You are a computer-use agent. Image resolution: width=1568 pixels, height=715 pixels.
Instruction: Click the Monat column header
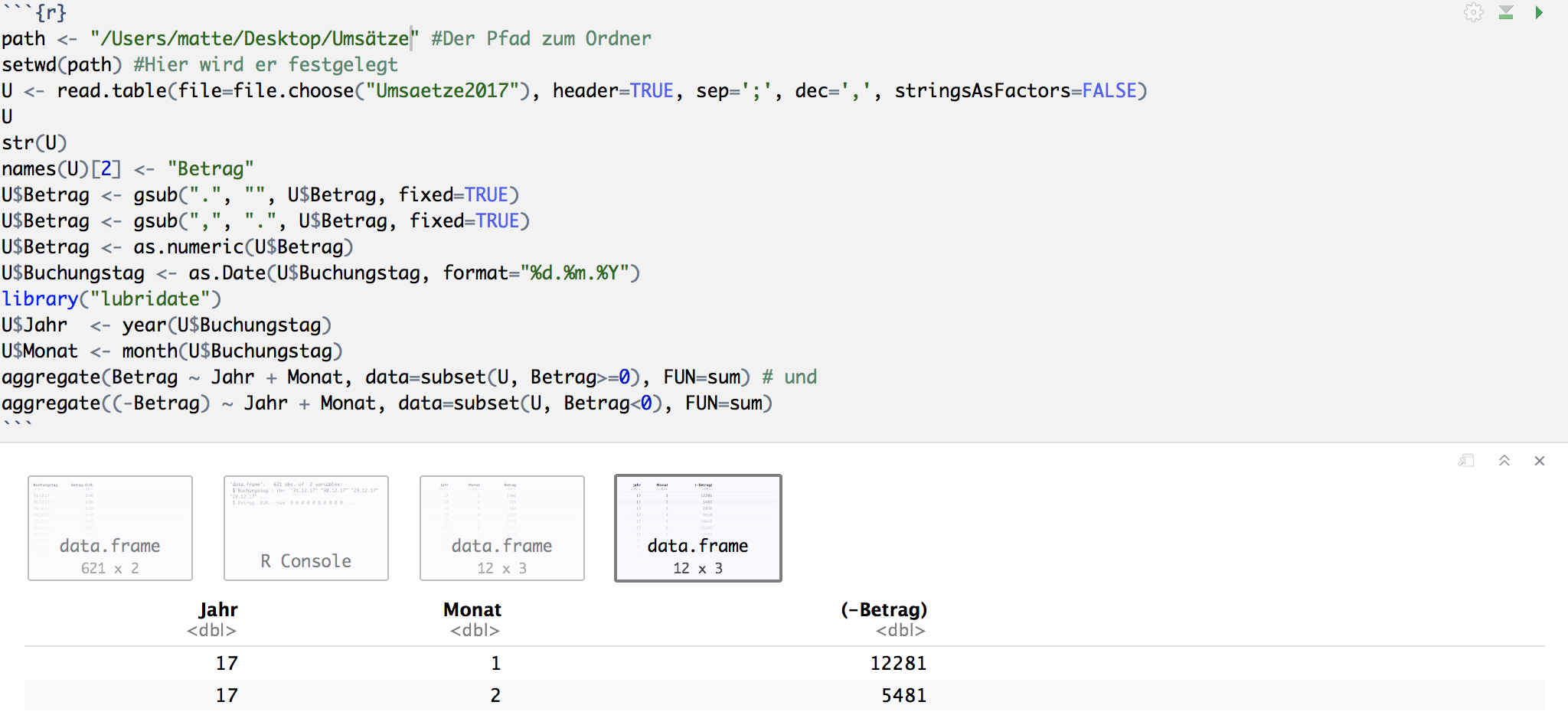[x=472, y=610]
